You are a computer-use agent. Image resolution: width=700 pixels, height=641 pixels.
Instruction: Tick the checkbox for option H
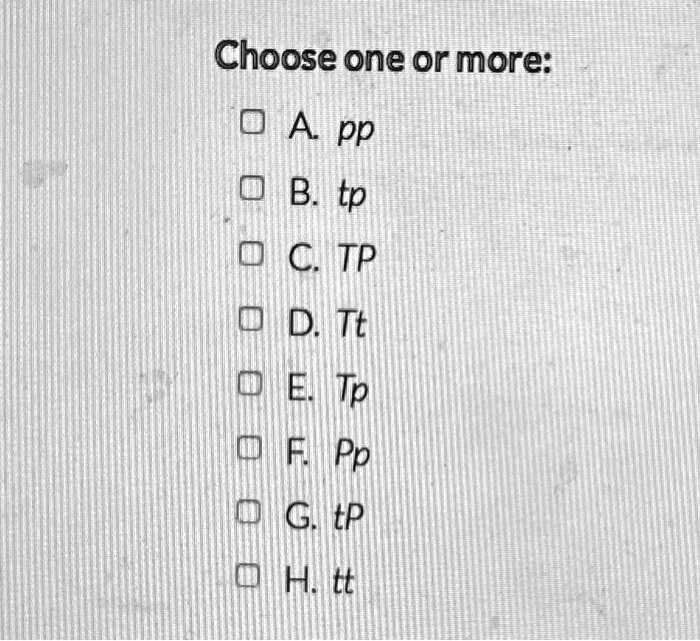pos(247,575)
